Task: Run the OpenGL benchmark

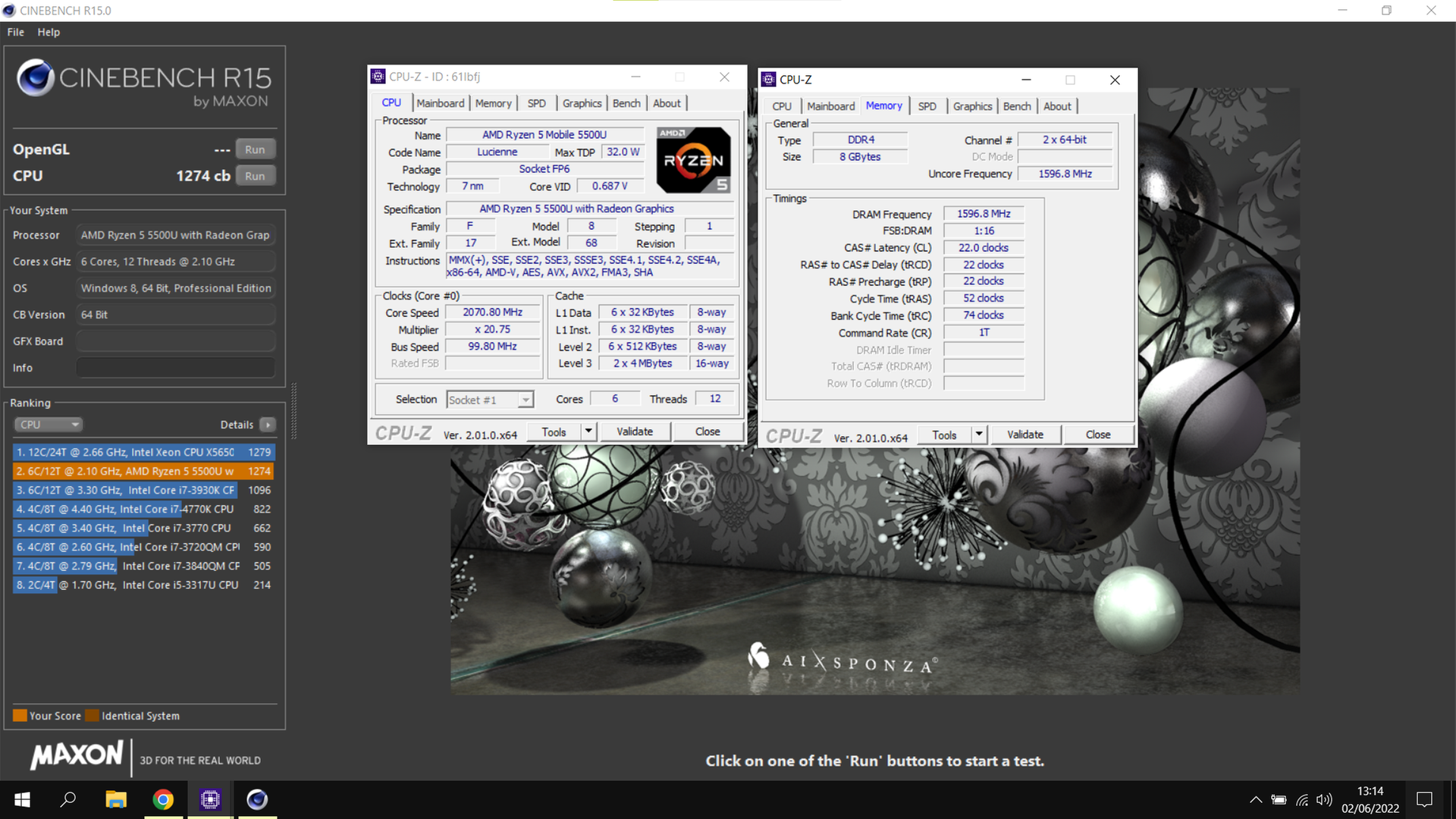Action: click(255, 149)
